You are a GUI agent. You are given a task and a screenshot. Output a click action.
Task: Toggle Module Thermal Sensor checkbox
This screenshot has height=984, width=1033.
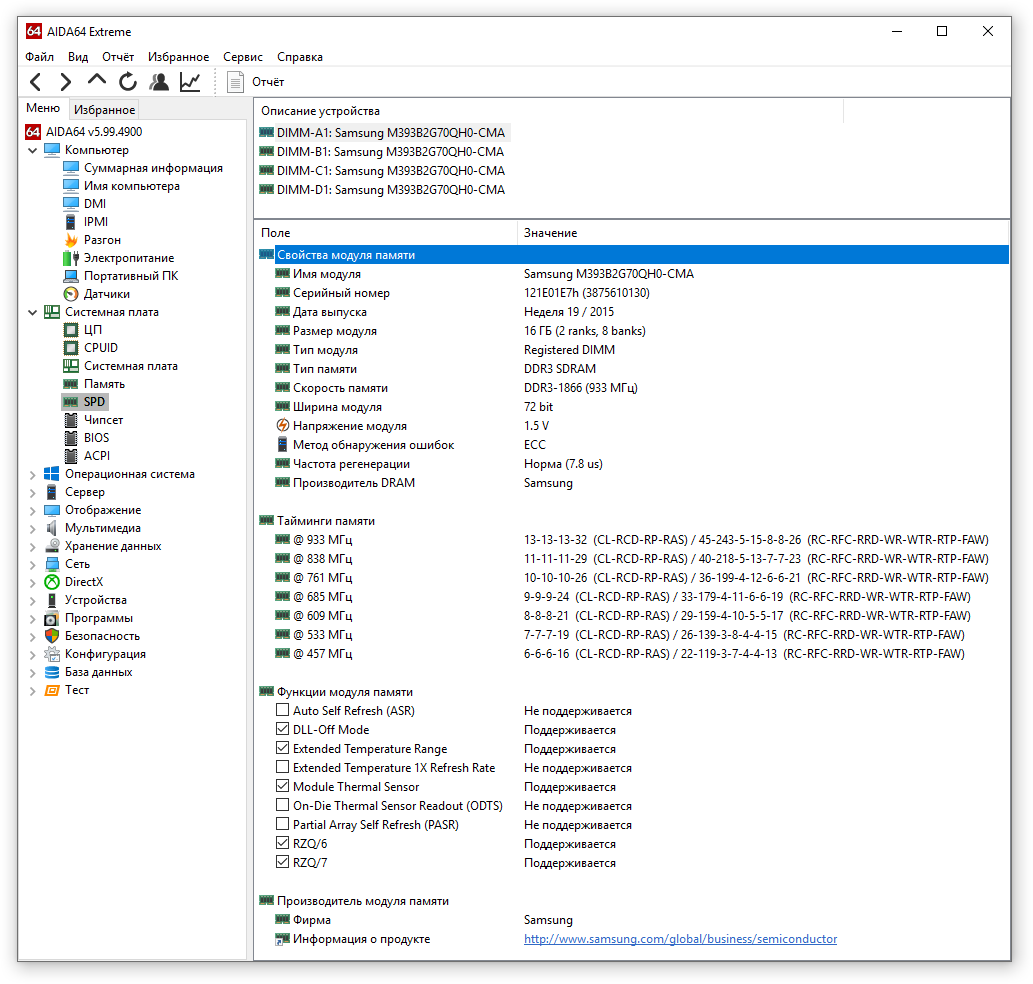282,786
